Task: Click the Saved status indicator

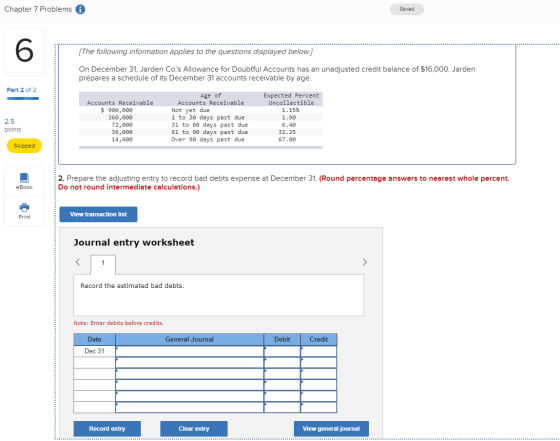Action: click(x=407, y=9)
